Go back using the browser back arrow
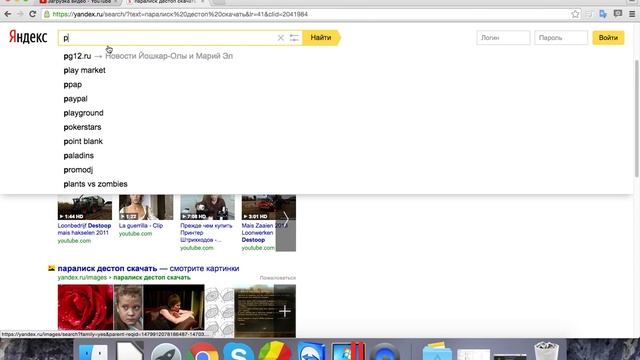 coord(8,14)
